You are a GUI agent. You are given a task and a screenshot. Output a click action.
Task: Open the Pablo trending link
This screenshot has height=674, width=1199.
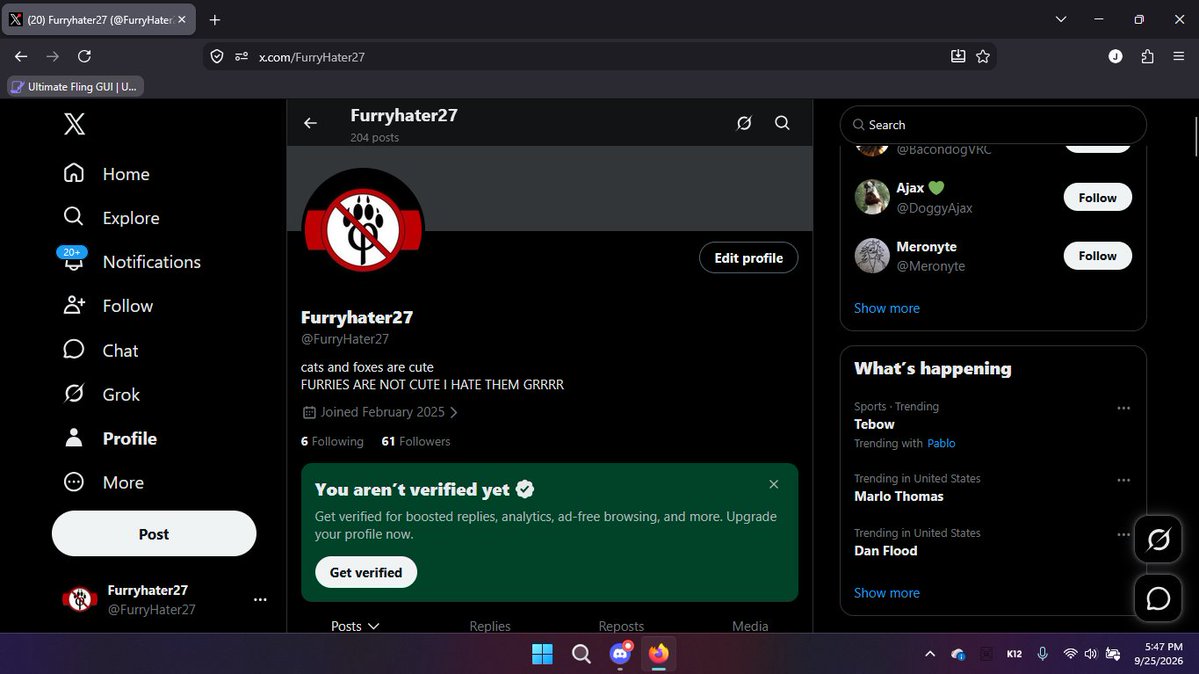941,443
